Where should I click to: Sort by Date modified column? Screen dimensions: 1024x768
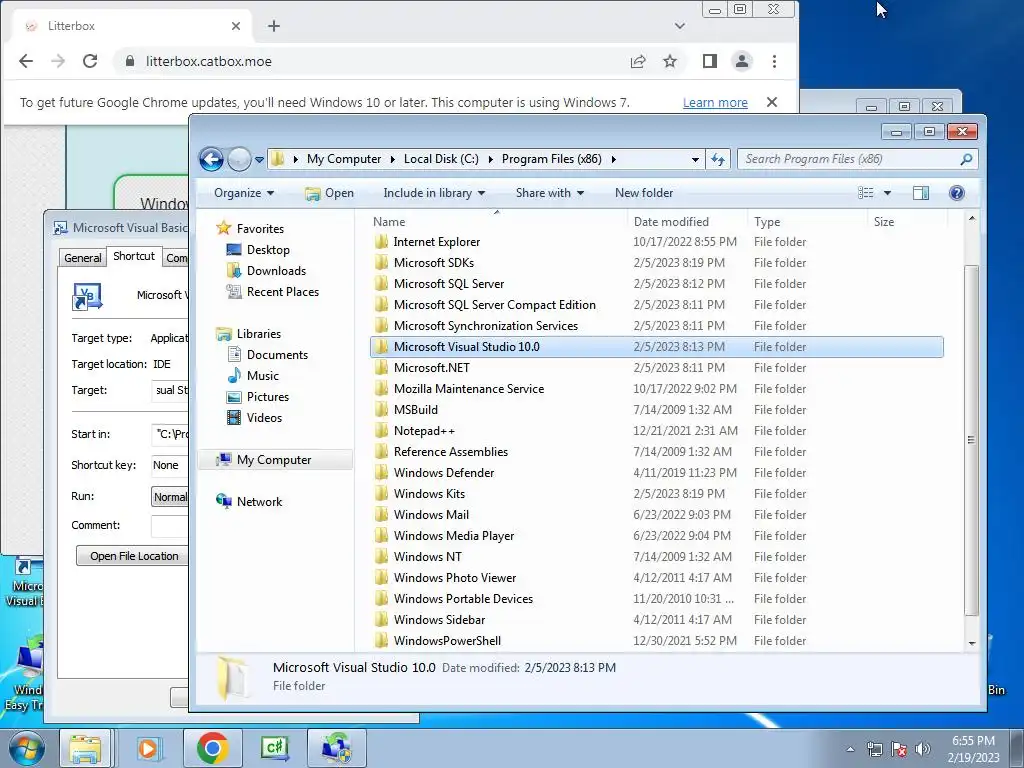(671, 221)
